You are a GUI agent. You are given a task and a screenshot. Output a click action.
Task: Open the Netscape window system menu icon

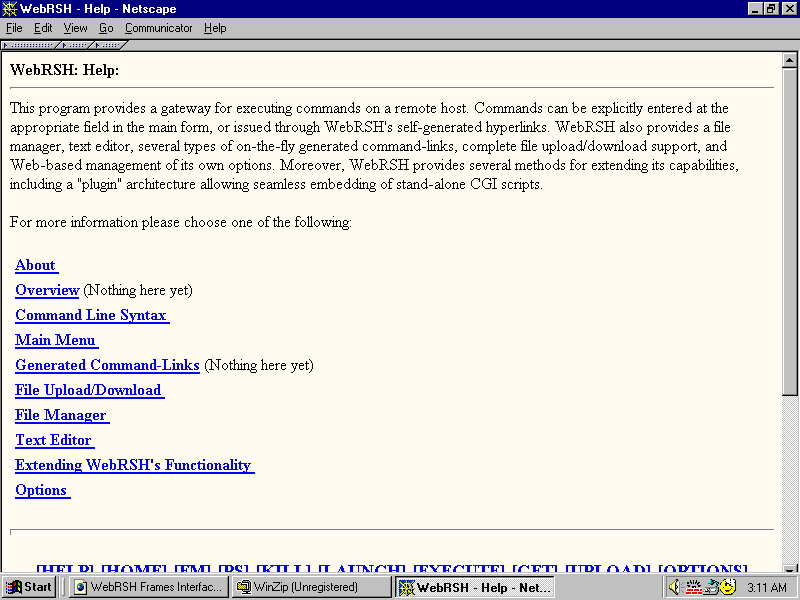point(9,9)
